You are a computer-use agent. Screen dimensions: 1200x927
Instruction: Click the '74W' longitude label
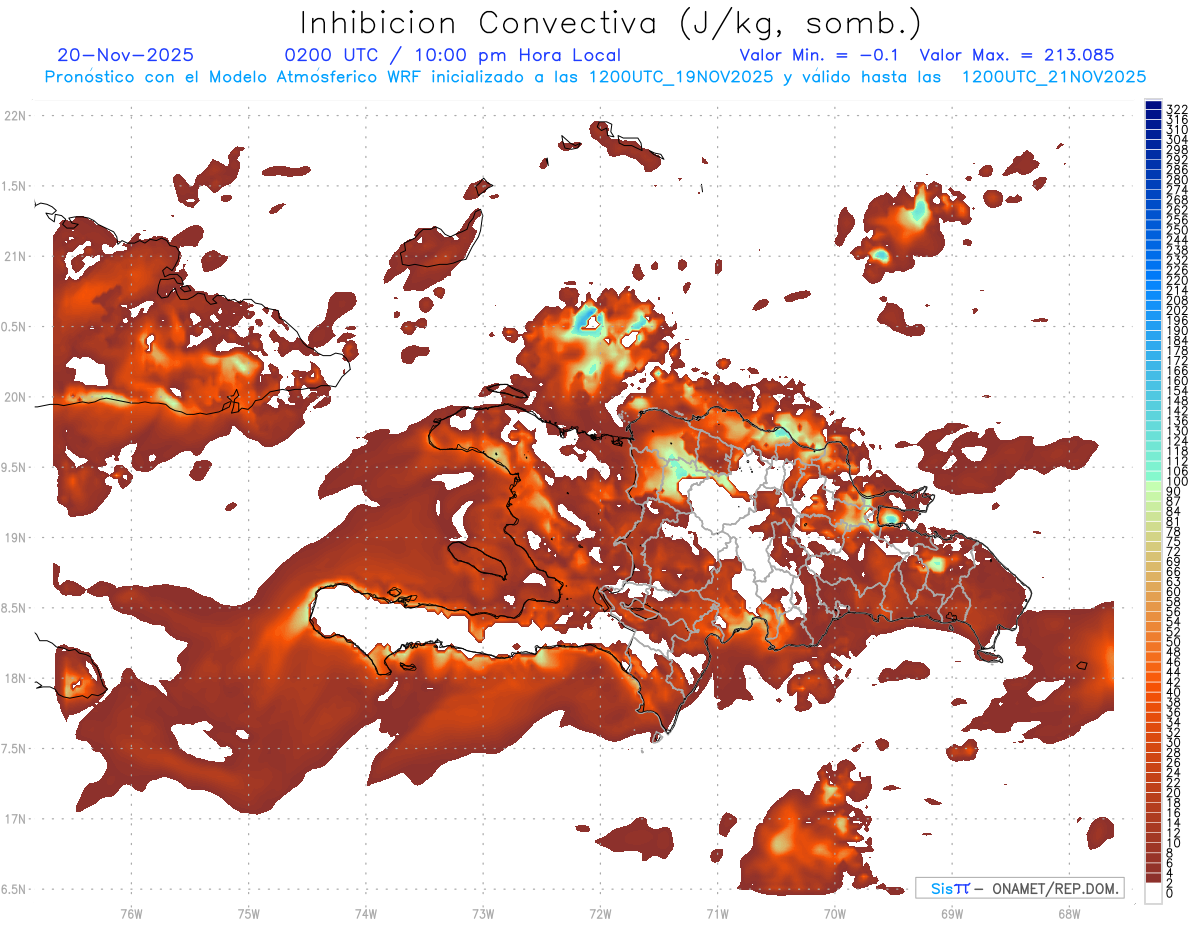point(366,913)
